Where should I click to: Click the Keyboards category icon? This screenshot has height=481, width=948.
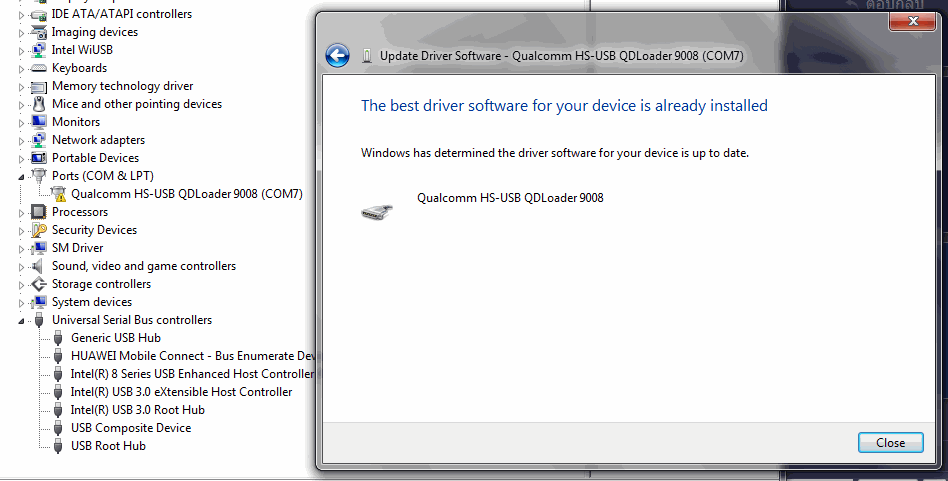point(39,68)
